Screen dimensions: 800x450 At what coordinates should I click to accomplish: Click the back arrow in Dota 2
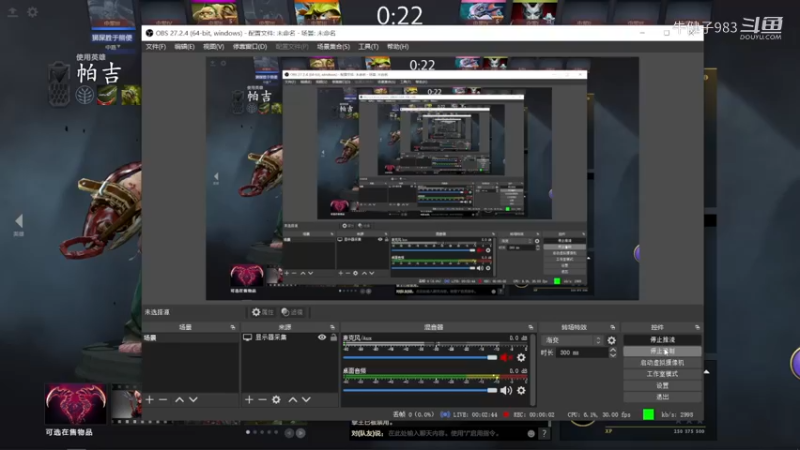click(19, 221)
